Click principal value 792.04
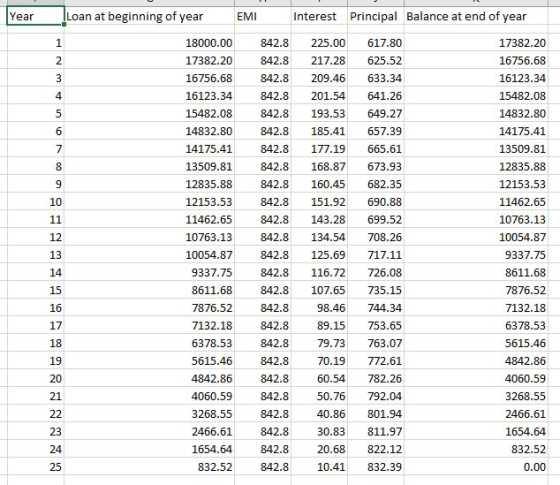Viewport: 560px width, 485px height. [376, 396]
